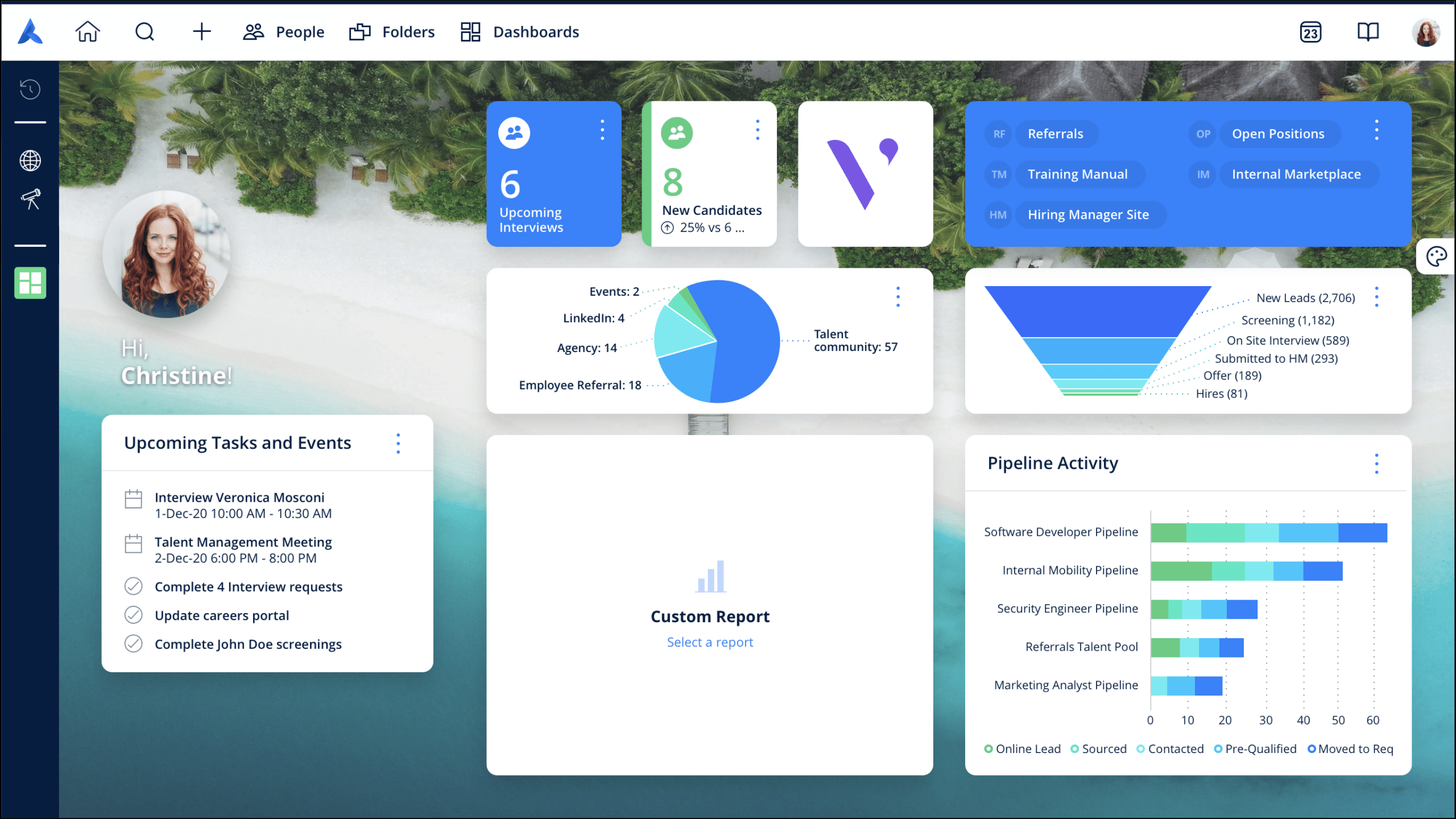Open Upcoming Tasks and Events options menu
Screen dimensions: 1456x819
pos(398,444)
